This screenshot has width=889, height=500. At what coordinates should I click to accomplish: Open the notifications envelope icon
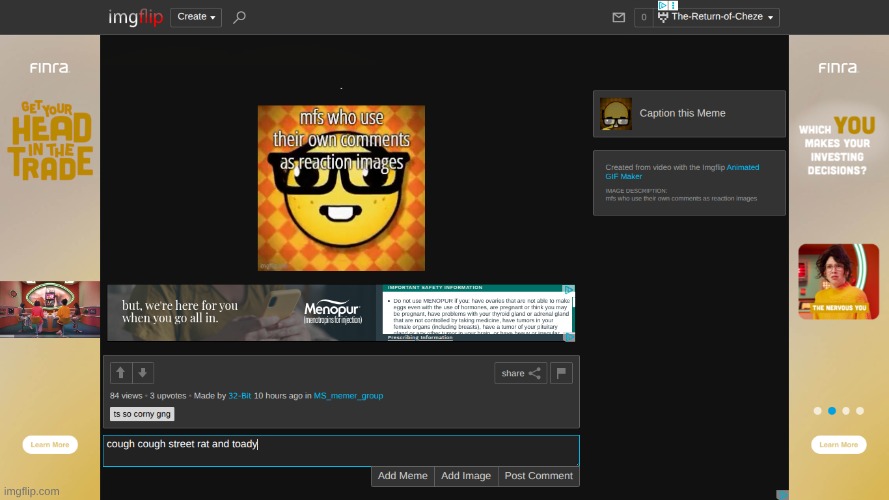(618, 17)
